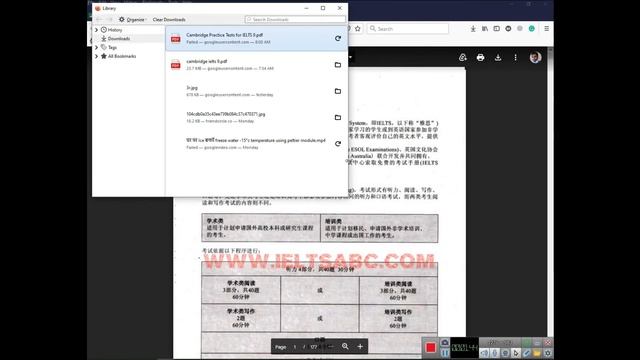Open viewer more actions three-dot menu

(516, 58)
